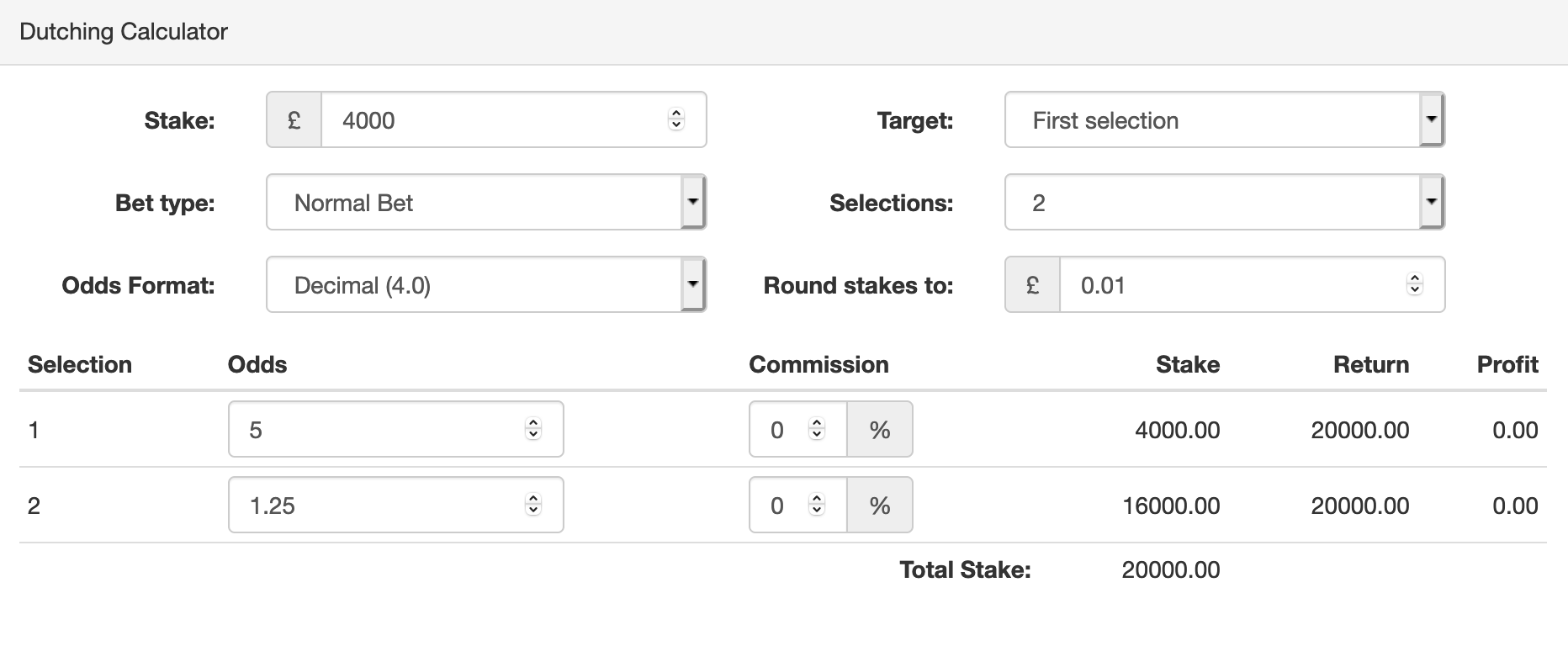Image resolution: width=1568 pixels, height=646 pixels.
Task: Open the Target dropdown
Action: [x=1224, y=119]
